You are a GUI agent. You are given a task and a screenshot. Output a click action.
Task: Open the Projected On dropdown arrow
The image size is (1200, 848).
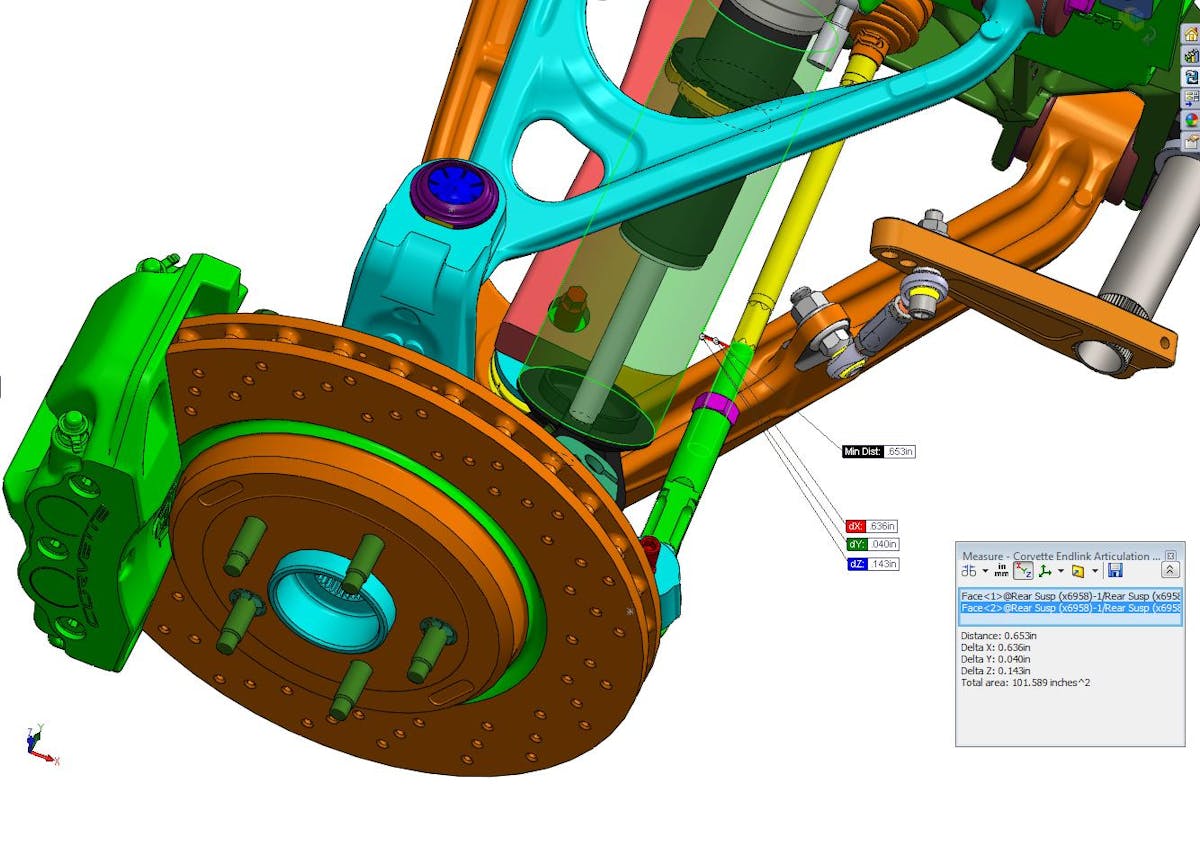1095,572
